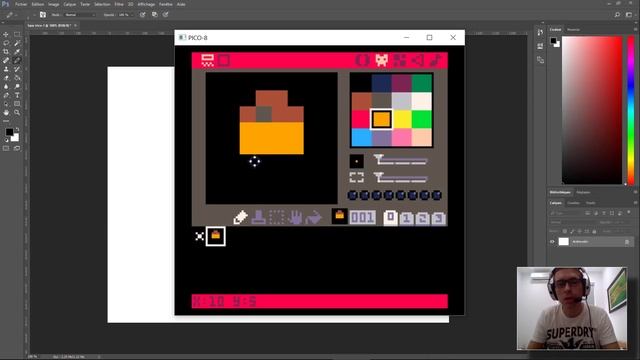Open the Filtre menu
This screenshot has height=360, width=640.
coord(119,4)
